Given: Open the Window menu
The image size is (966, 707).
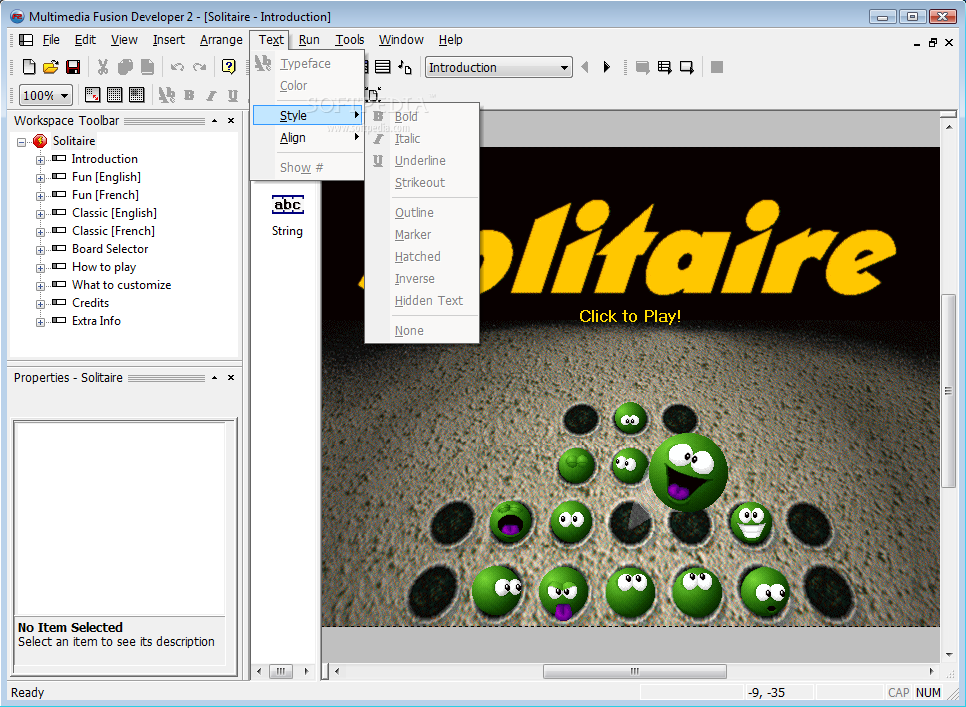Looking at the screenshot, I should tap(401, 40).
